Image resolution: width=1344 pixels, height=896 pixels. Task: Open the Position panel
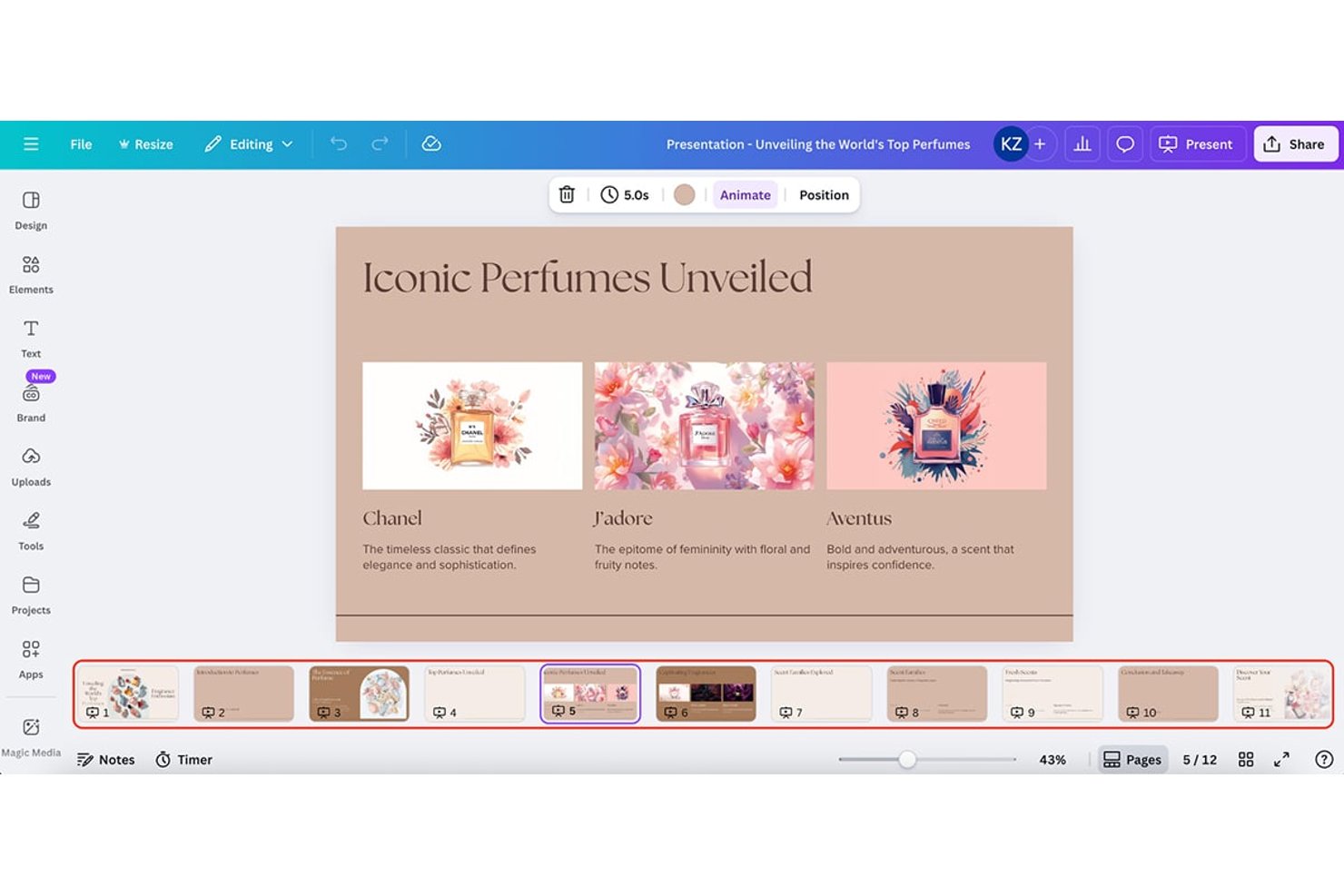click(824, 194)
